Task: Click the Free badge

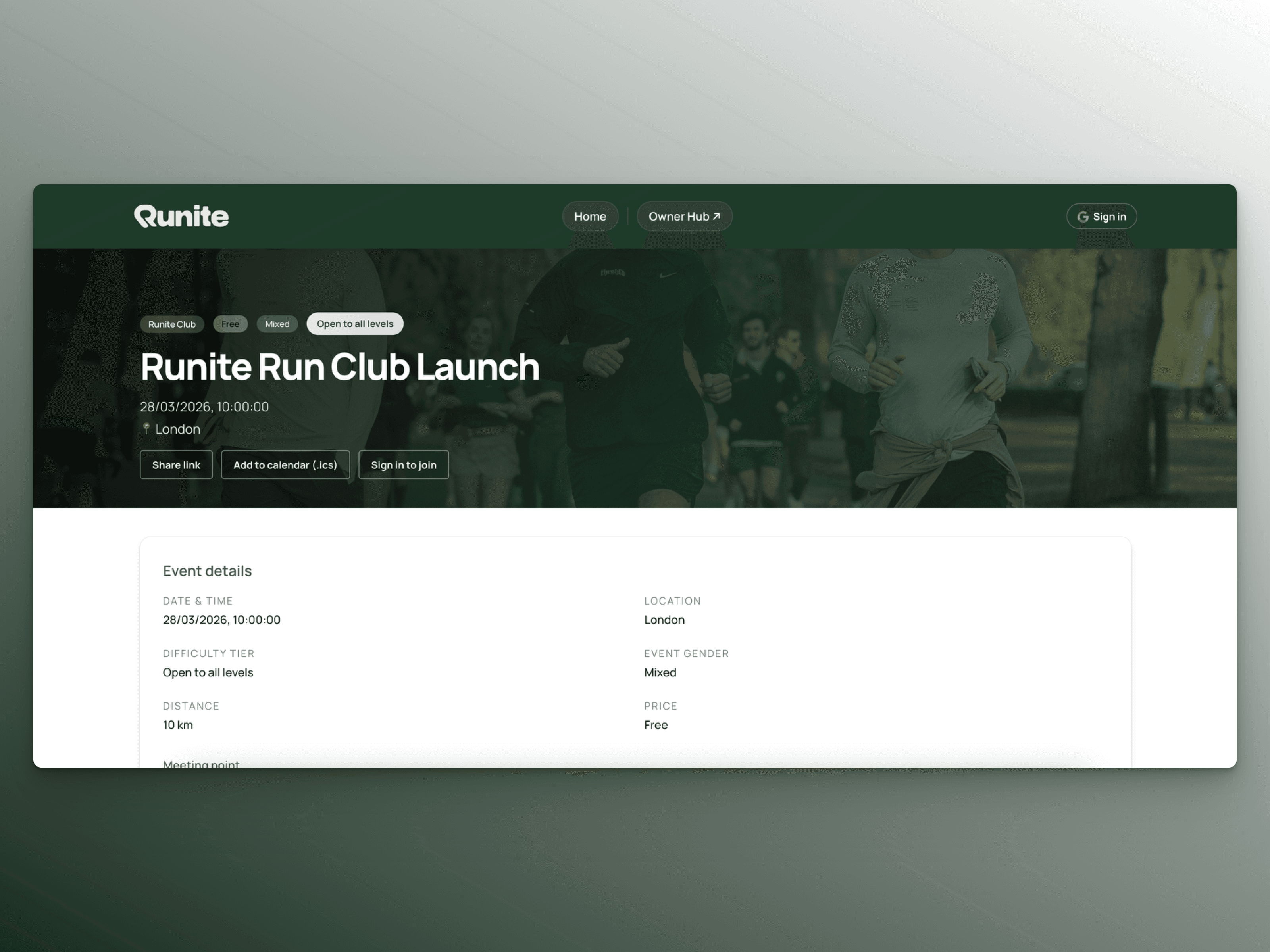Action: (230, 324)
